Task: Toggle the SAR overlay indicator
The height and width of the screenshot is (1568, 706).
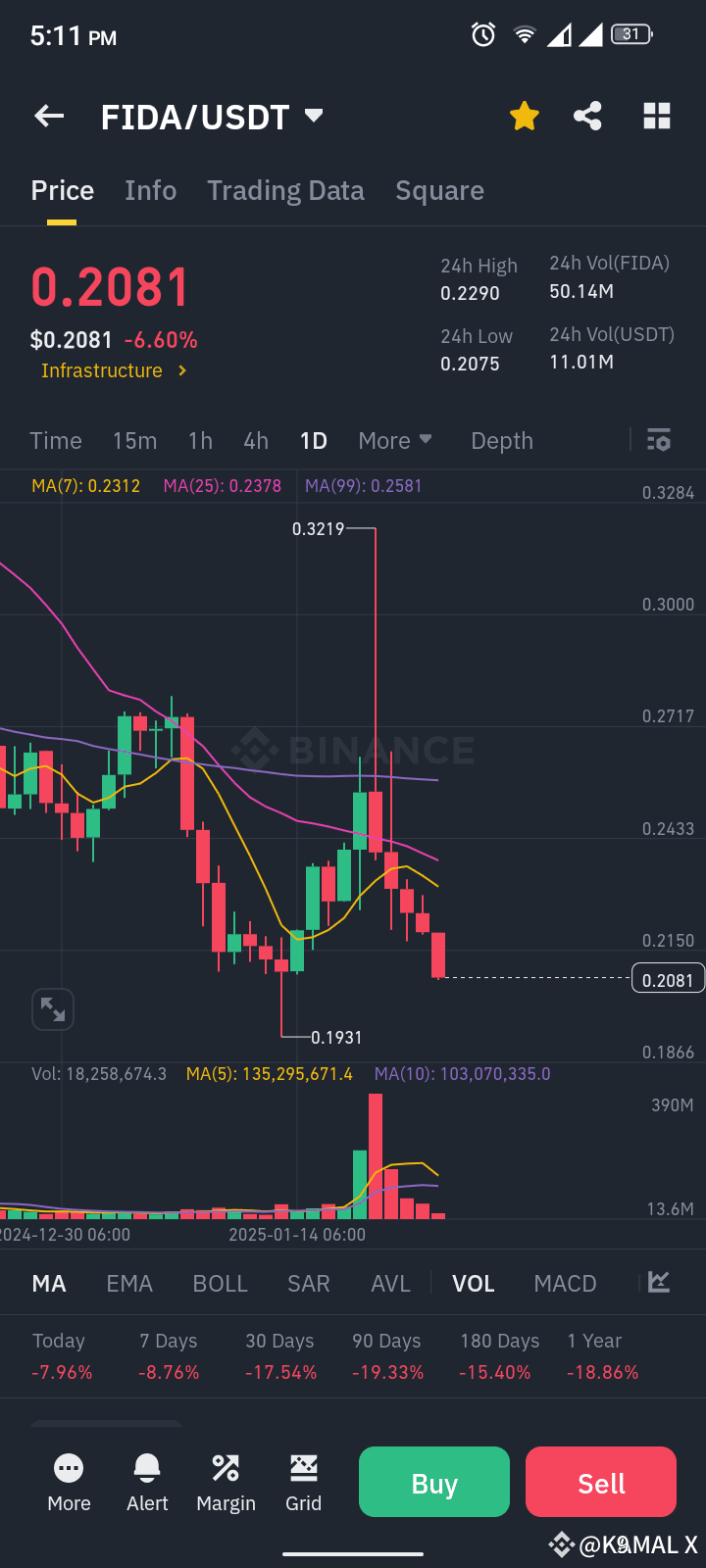Action: tap(308, 1282)
